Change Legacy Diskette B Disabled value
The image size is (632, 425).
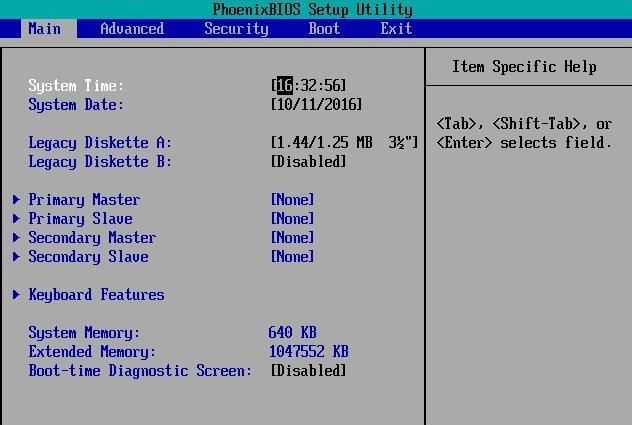point(308,162)
